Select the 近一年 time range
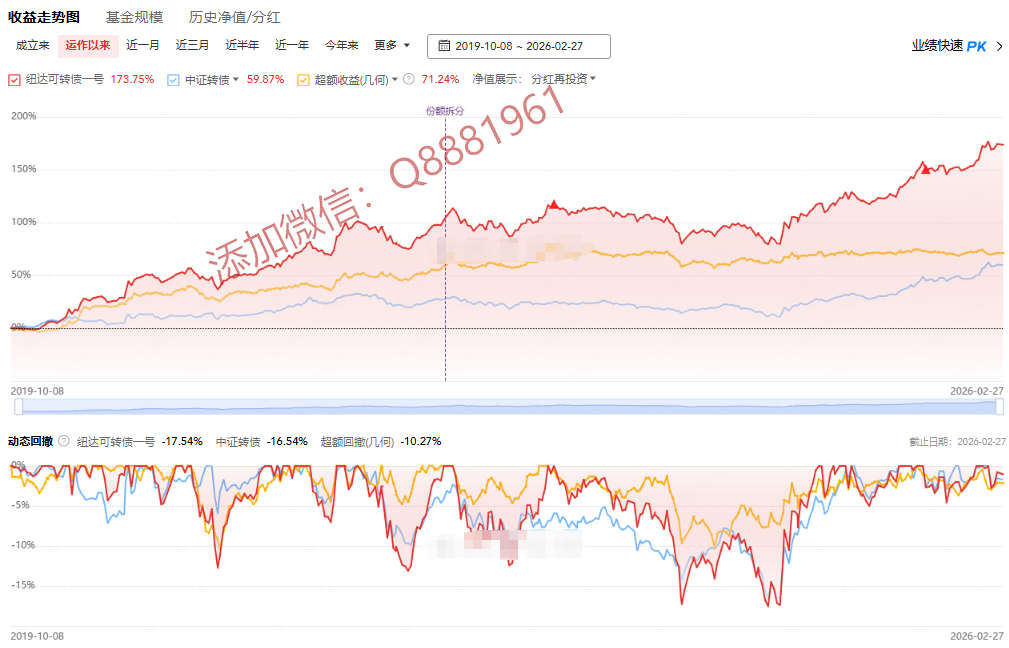 [292, 45]
